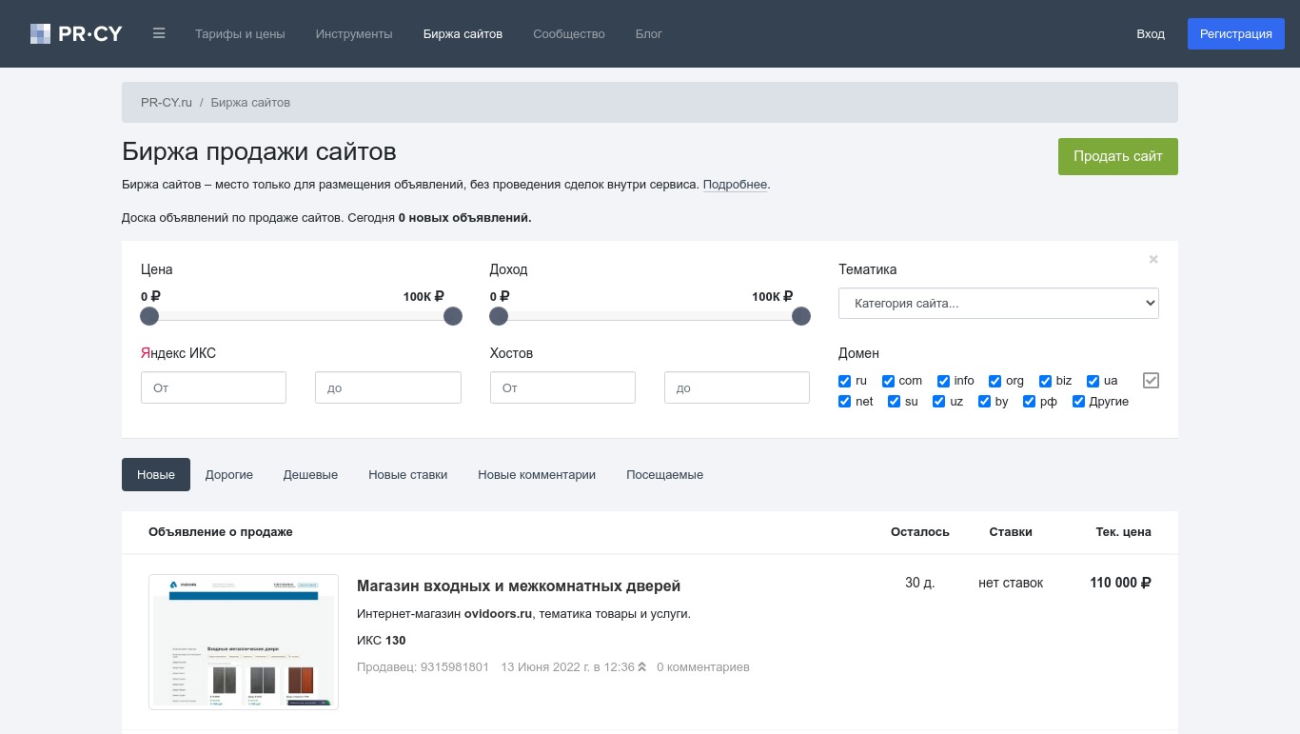
Task: Follow the Подробнее link
Action: click(x=735, y=185)
